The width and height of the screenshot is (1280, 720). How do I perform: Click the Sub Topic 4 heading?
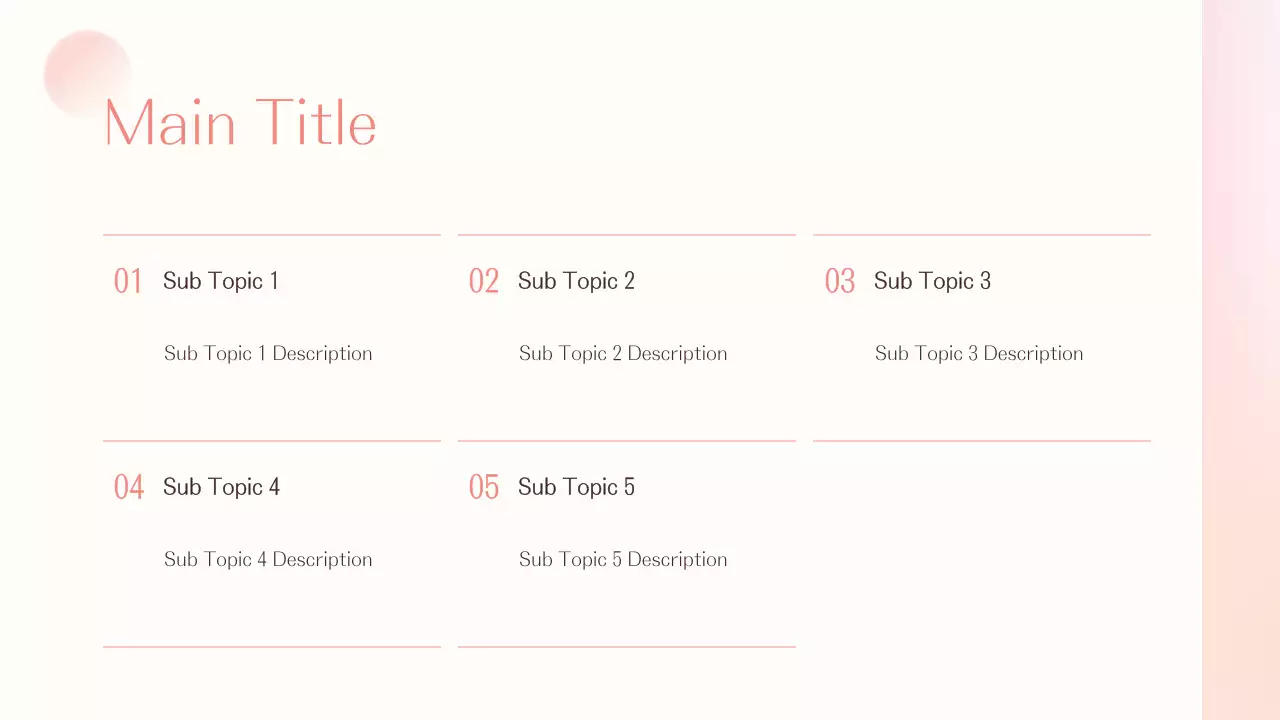[x=221, y=487]
